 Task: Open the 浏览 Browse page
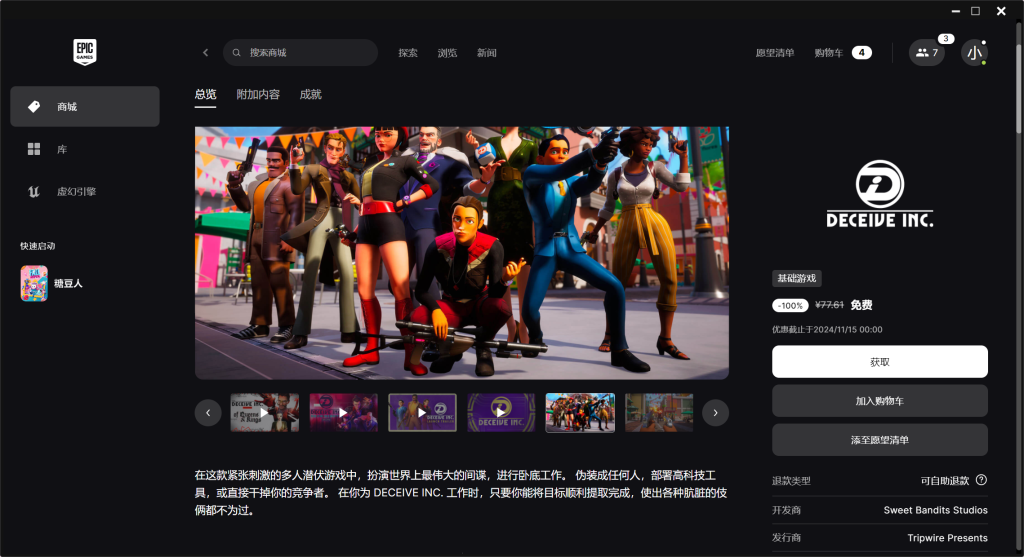447,53
